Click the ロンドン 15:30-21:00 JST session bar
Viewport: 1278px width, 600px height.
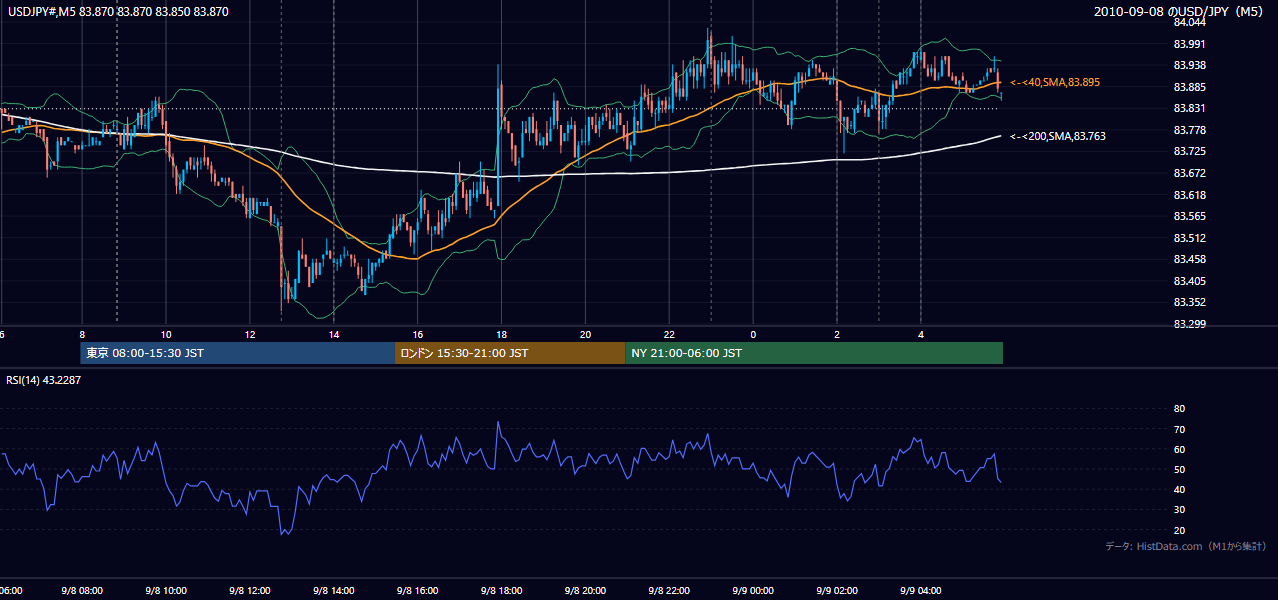click(510, 353)
